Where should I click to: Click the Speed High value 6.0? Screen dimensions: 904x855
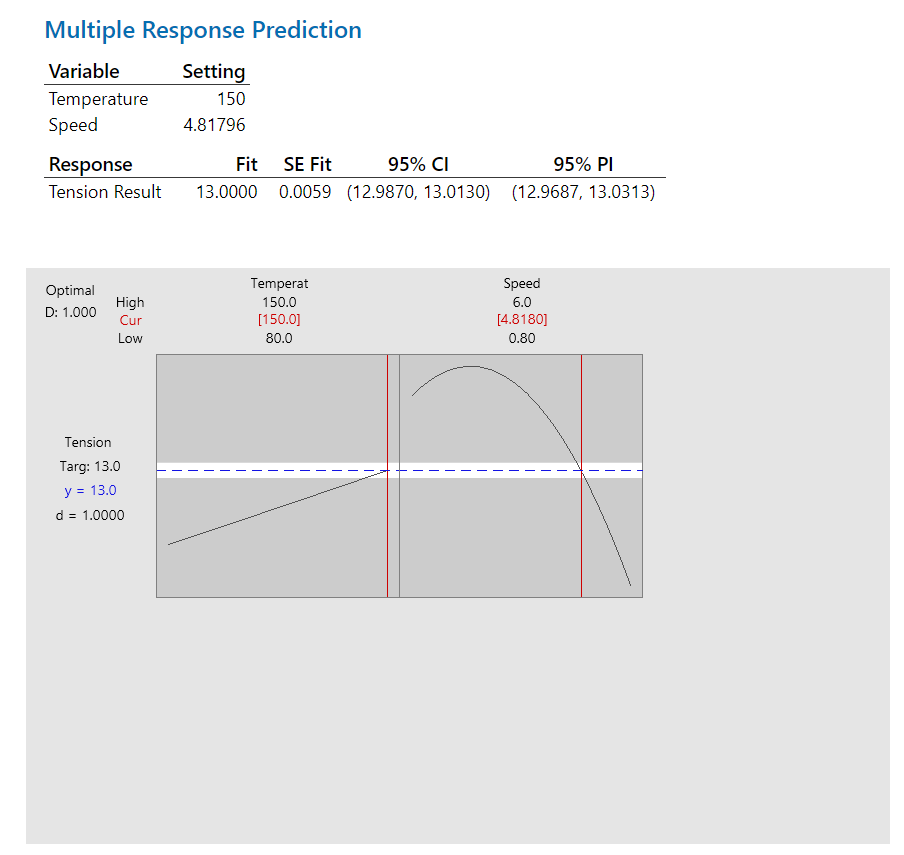coord(522,302)
